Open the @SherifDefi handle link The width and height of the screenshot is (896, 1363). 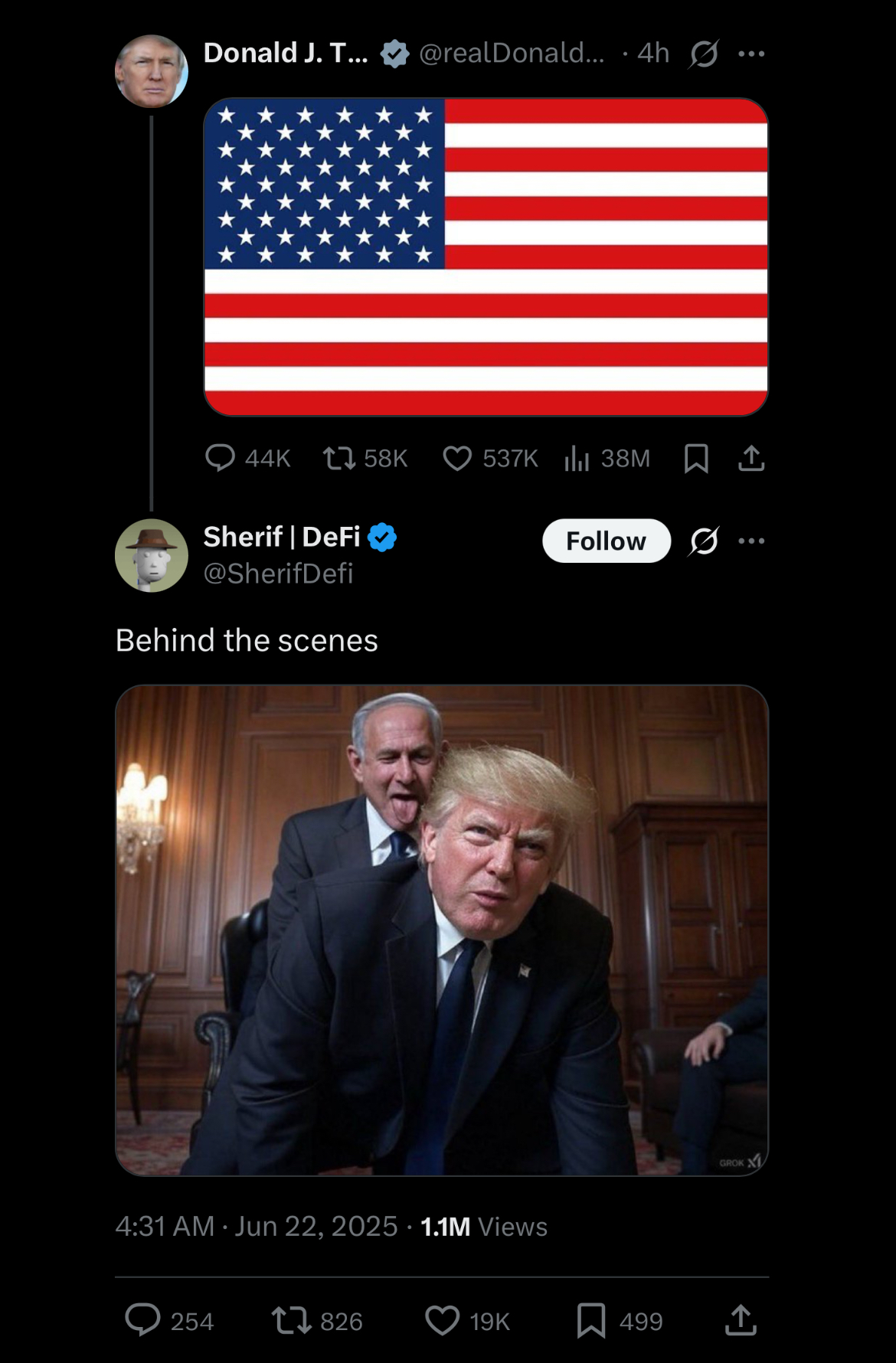(x=279, y=574)
